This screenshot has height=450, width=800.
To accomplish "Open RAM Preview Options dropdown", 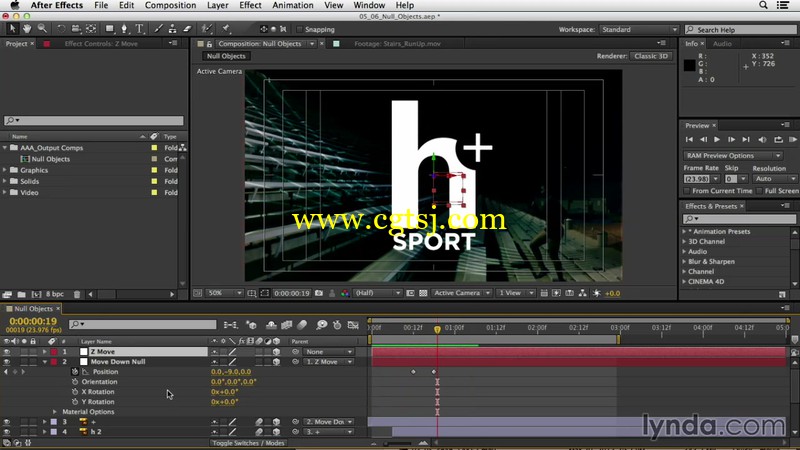I will [x=733, y=156].
